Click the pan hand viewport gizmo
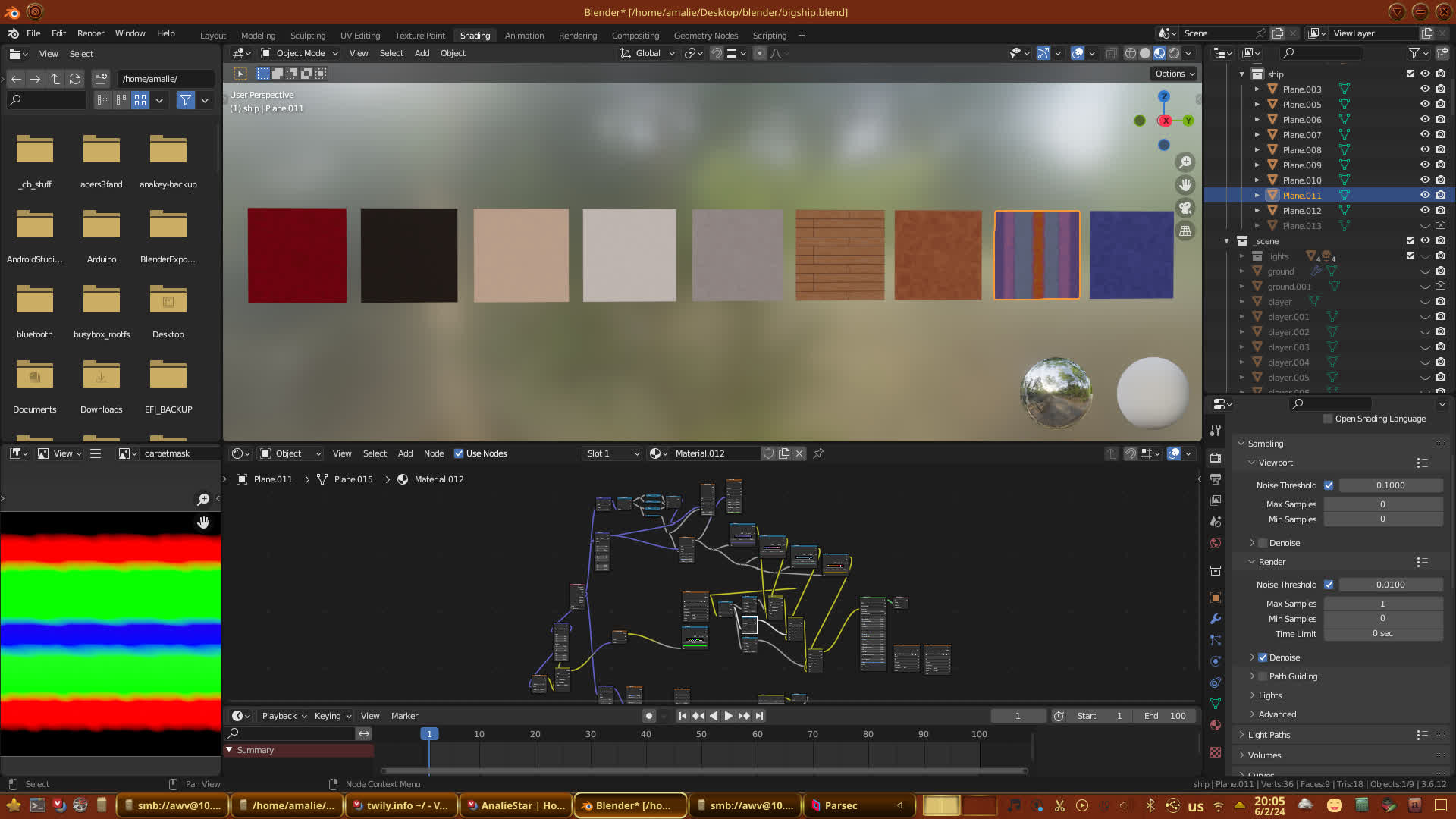1456x819 pixels. tap(1185, 185)
